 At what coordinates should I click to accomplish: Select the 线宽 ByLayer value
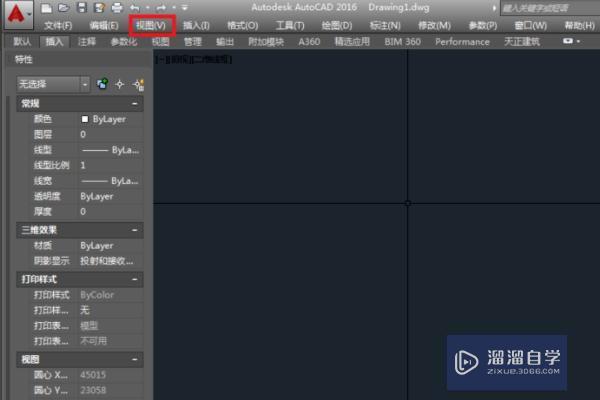[110, 181]
